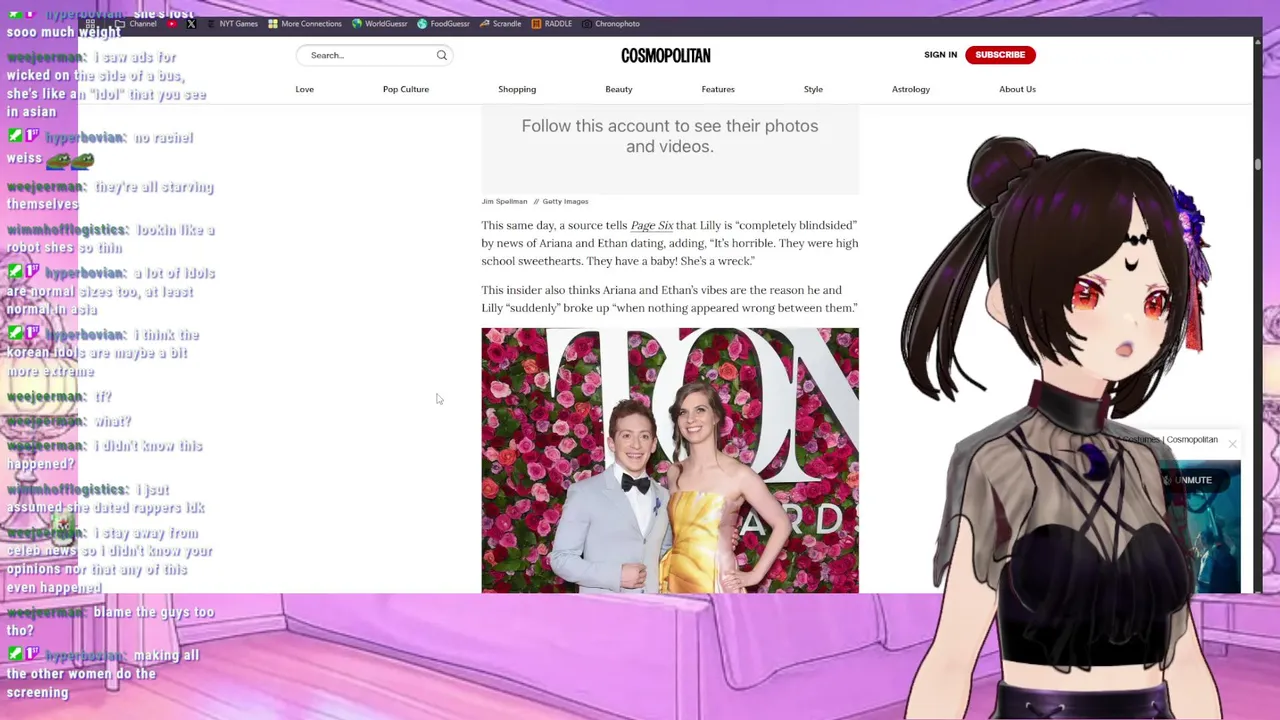1280x720 pixels.
Task: Open the Channel bookmarks folder
Action: pyautogui.click(x=136, y=24)
